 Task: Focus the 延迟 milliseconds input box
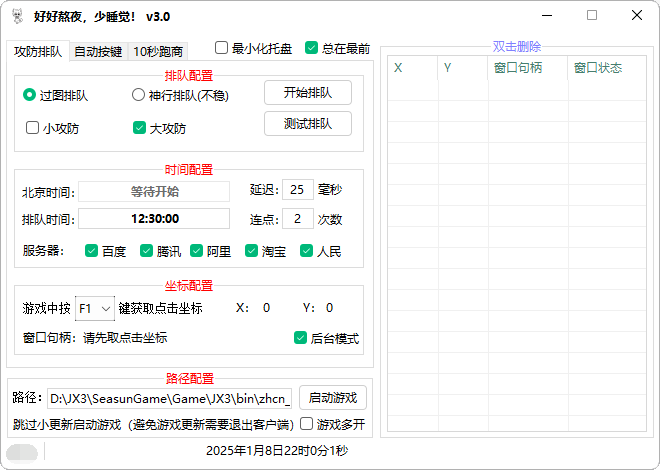click(297, 190)
